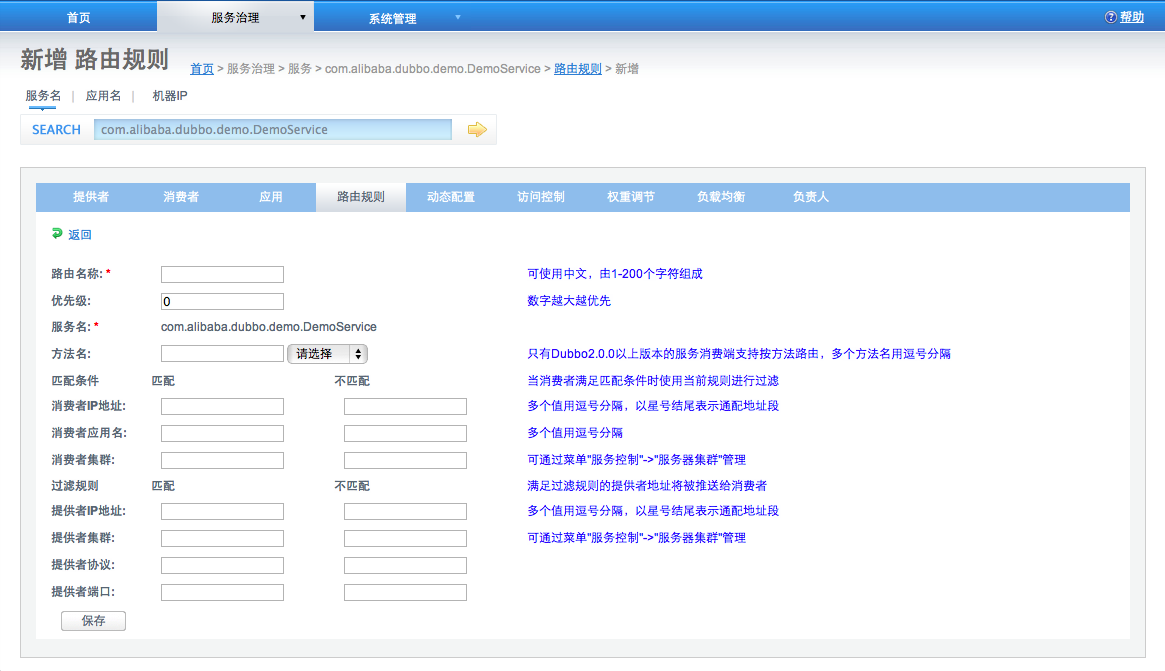This screenshot has height=671, width=1165.
Task: Focus the 路由名称 input field
Action: coord(222,274)
